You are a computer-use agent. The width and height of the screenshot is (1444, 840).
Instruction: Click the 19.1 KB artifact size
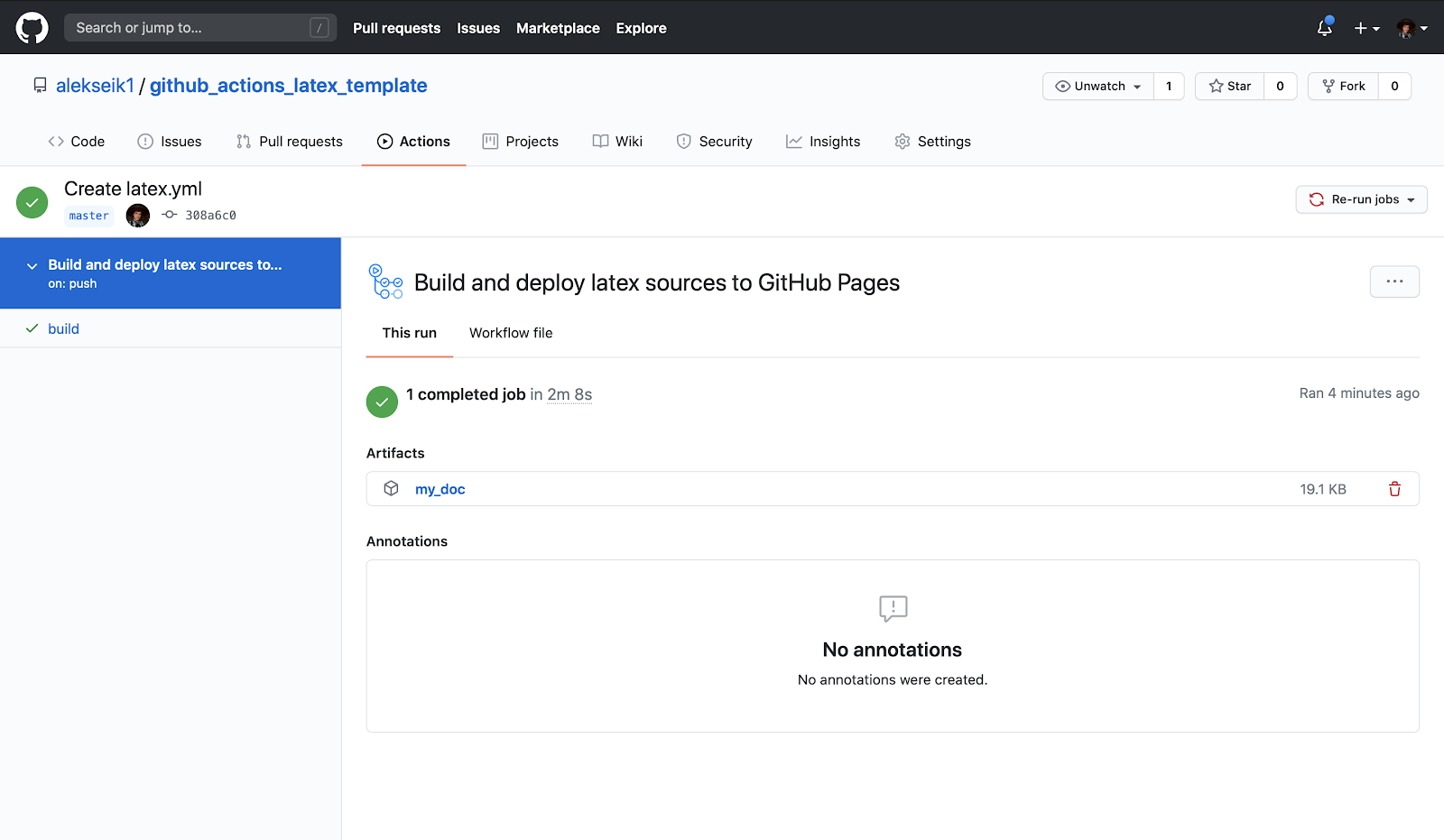pos(1323,489)
